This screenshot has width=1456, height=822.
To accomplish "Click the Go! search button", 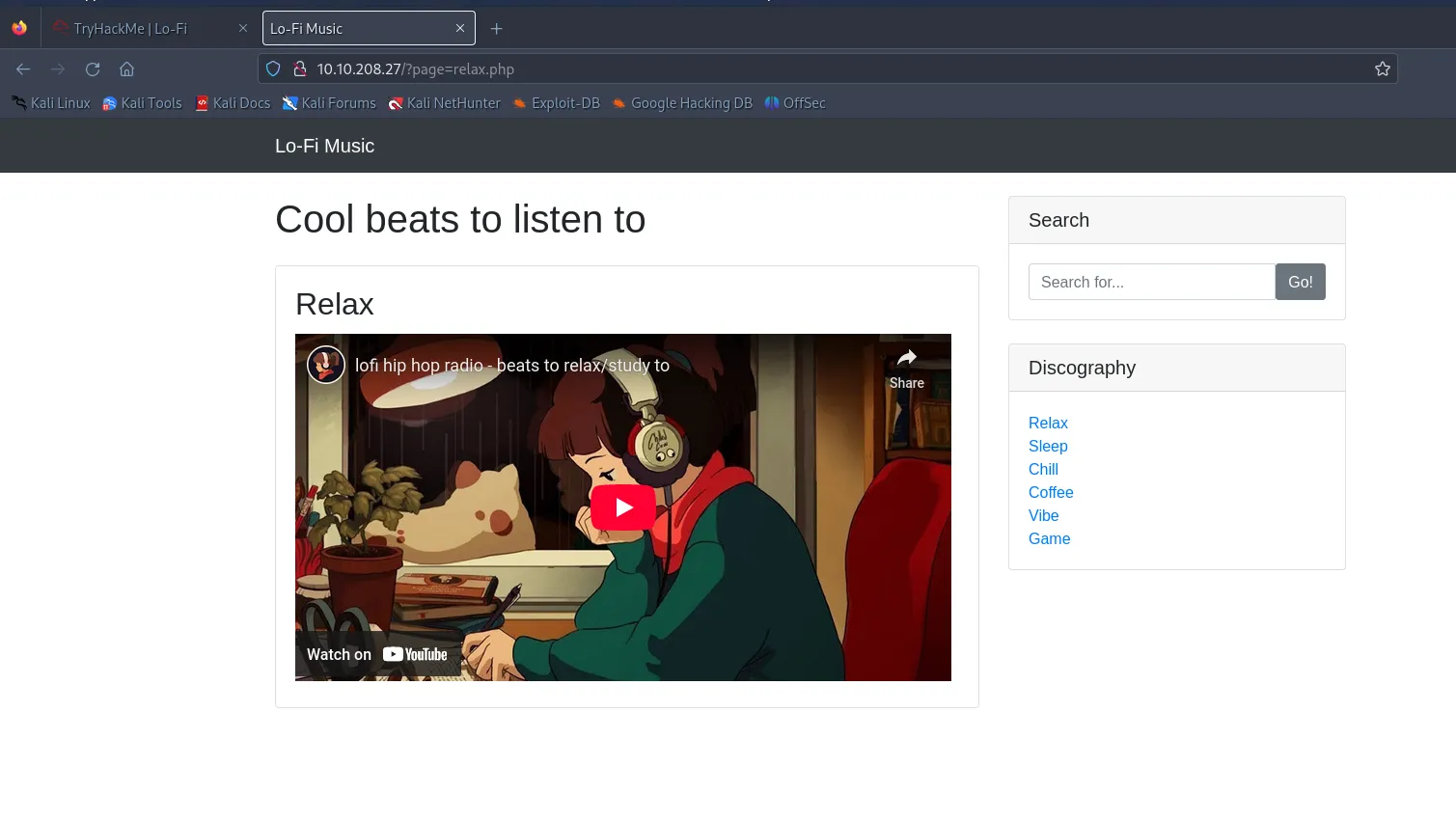I will coord(1300,282).
